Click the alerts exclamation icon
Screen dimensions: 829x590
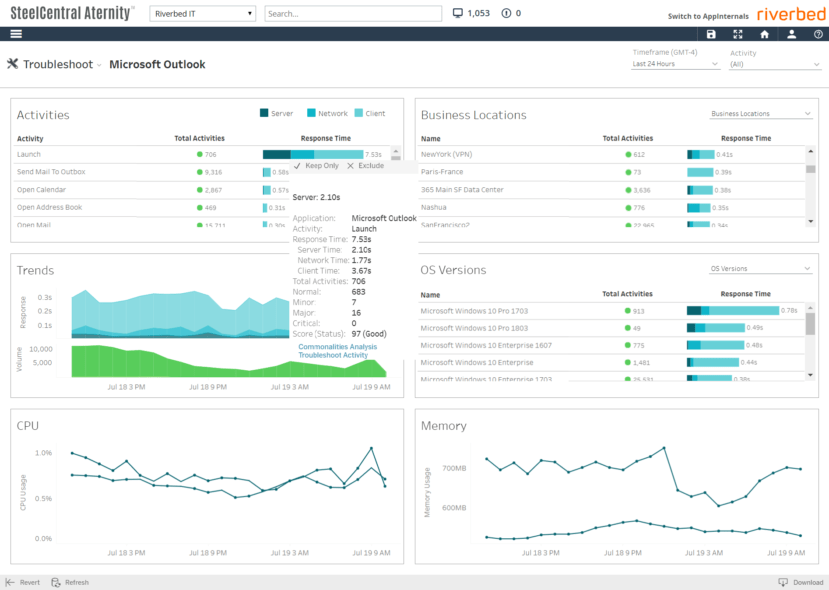(506, 13)
